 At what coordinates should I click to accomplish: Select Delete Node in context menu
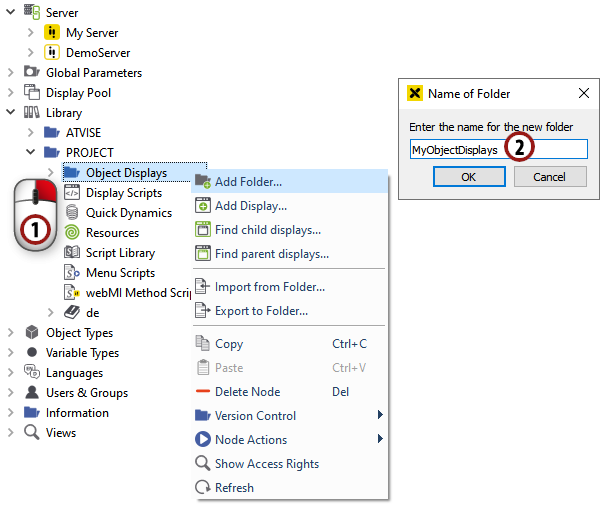pos(290,391)
